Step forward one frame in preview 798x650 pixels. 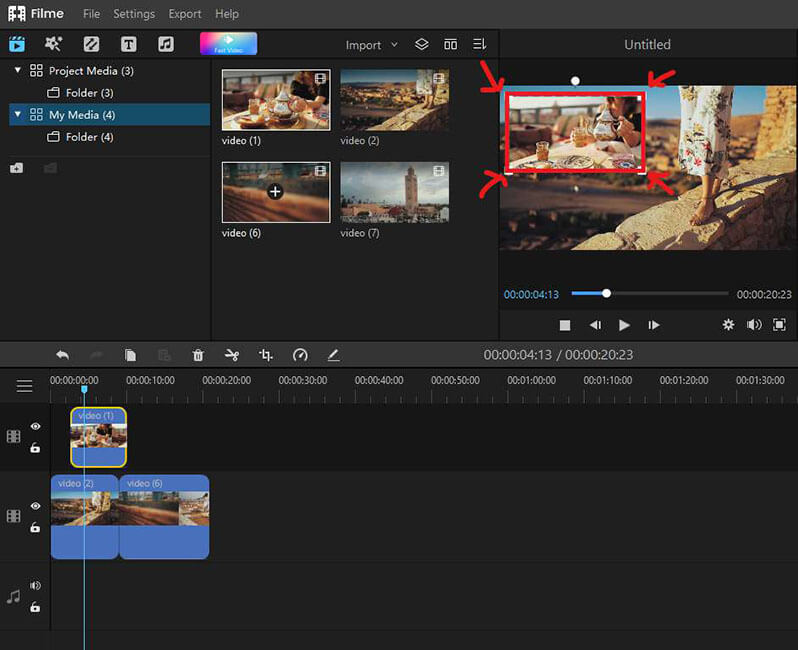tap(653, 325)
